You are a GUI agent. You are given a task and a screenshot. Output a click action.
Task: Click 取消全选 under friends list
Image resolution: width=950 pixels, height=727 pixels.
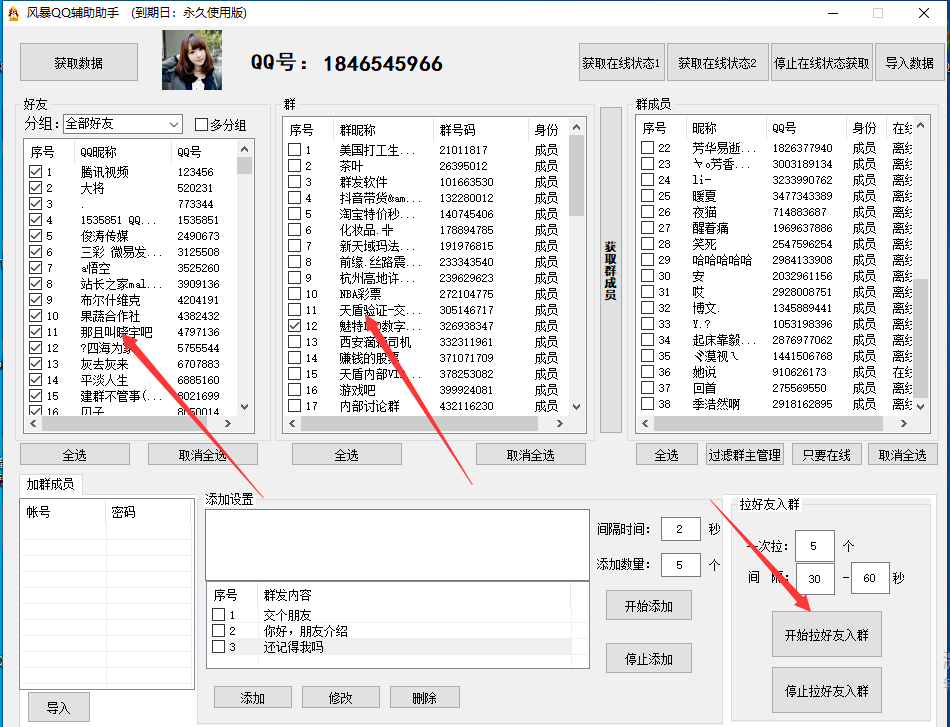[x=202, y=454]
